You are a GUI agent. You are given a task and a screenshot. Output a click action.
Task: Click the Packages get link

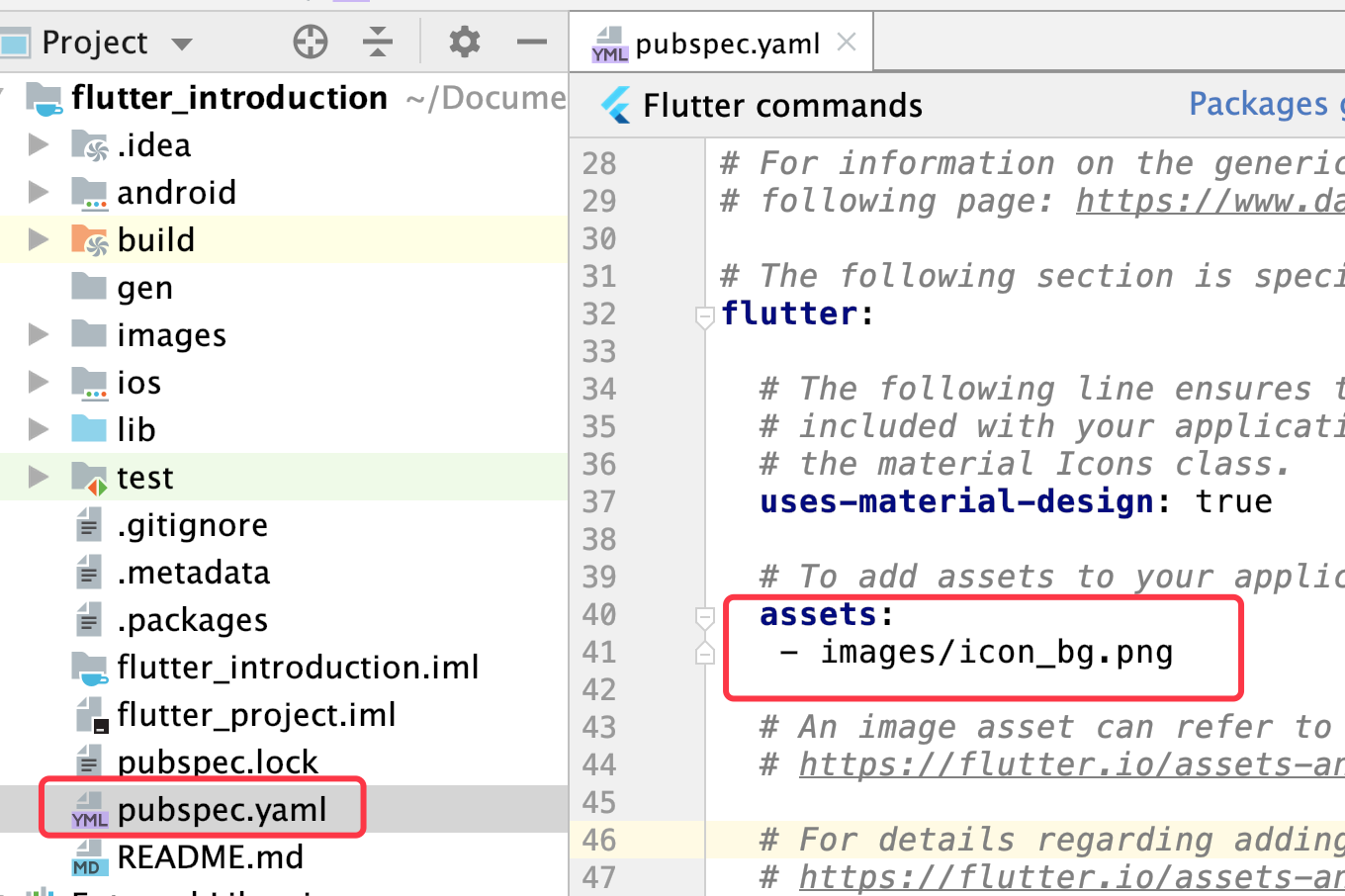click(1266, 104)
